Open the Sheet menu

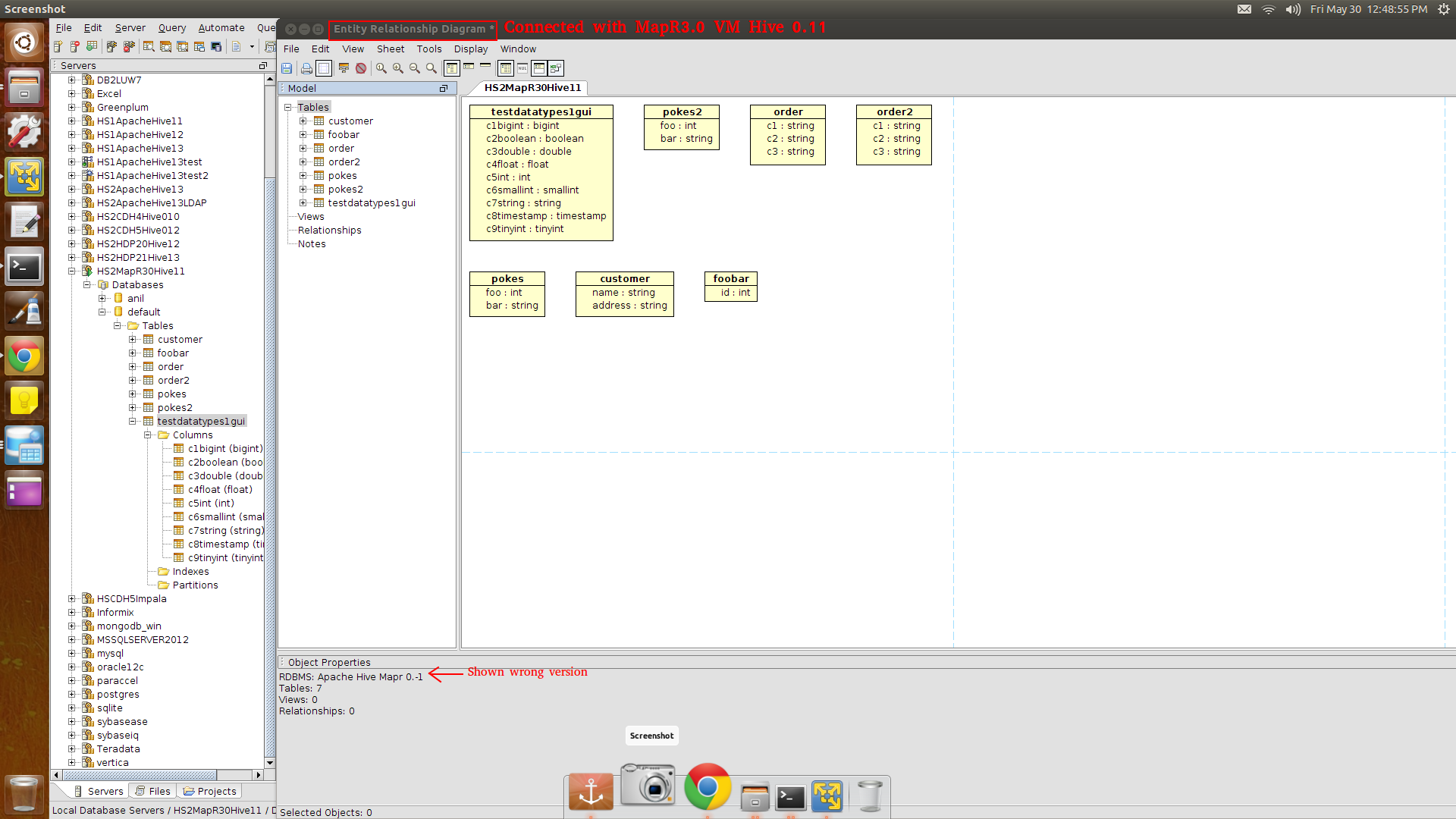click(x=391, y=49)
